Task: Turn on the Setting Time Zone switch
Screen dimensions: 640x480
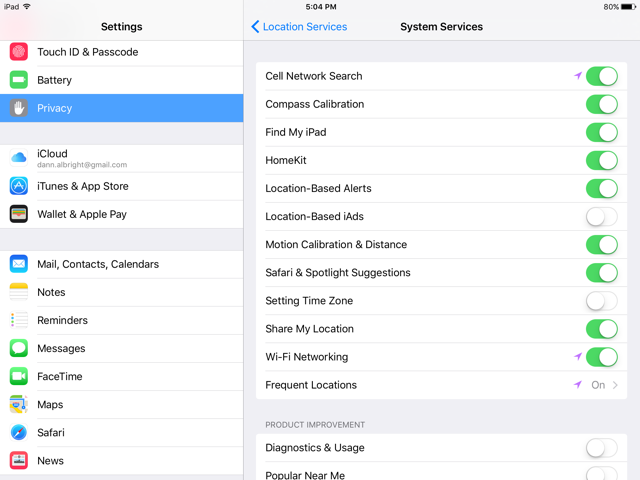Action: pyautogui.click(x=602, y=301)
